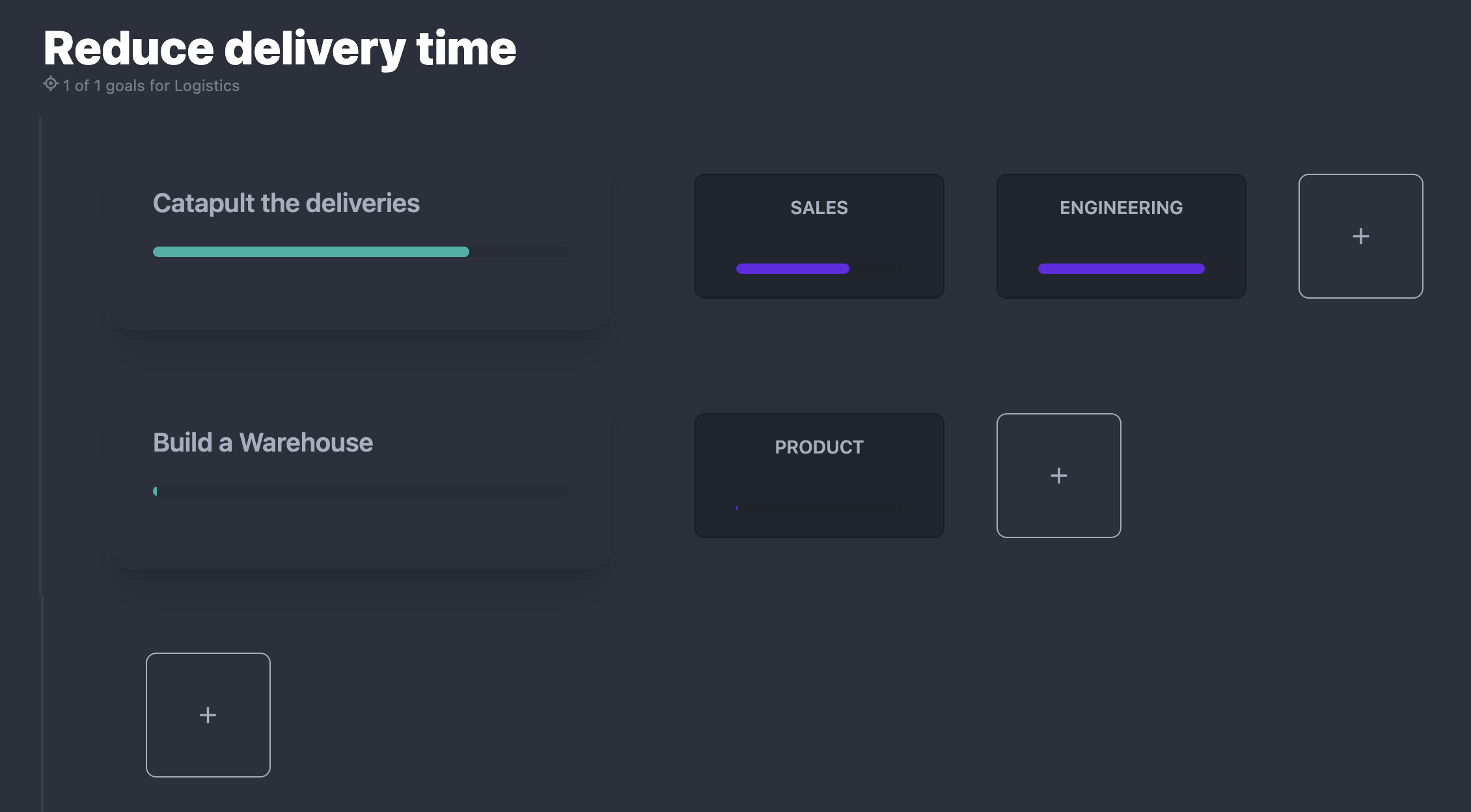Select the Catapult the deliveries card body
Screen dimensions: 1471x812
361,296
